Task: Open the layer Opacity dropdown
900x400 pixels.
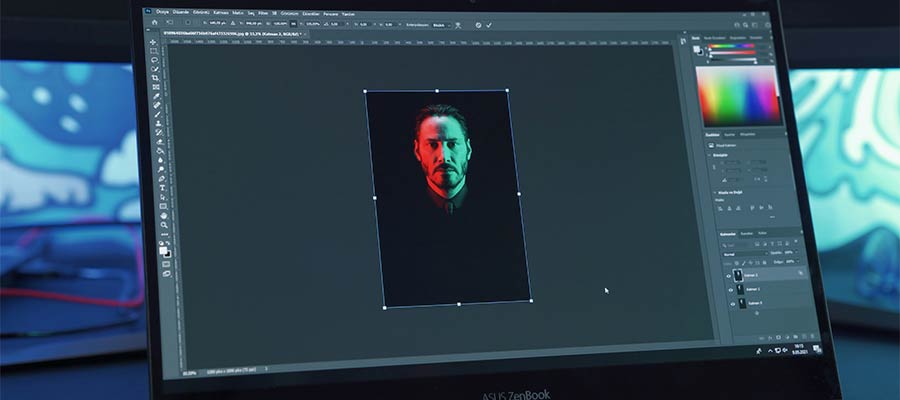Action: coord(797,252)
